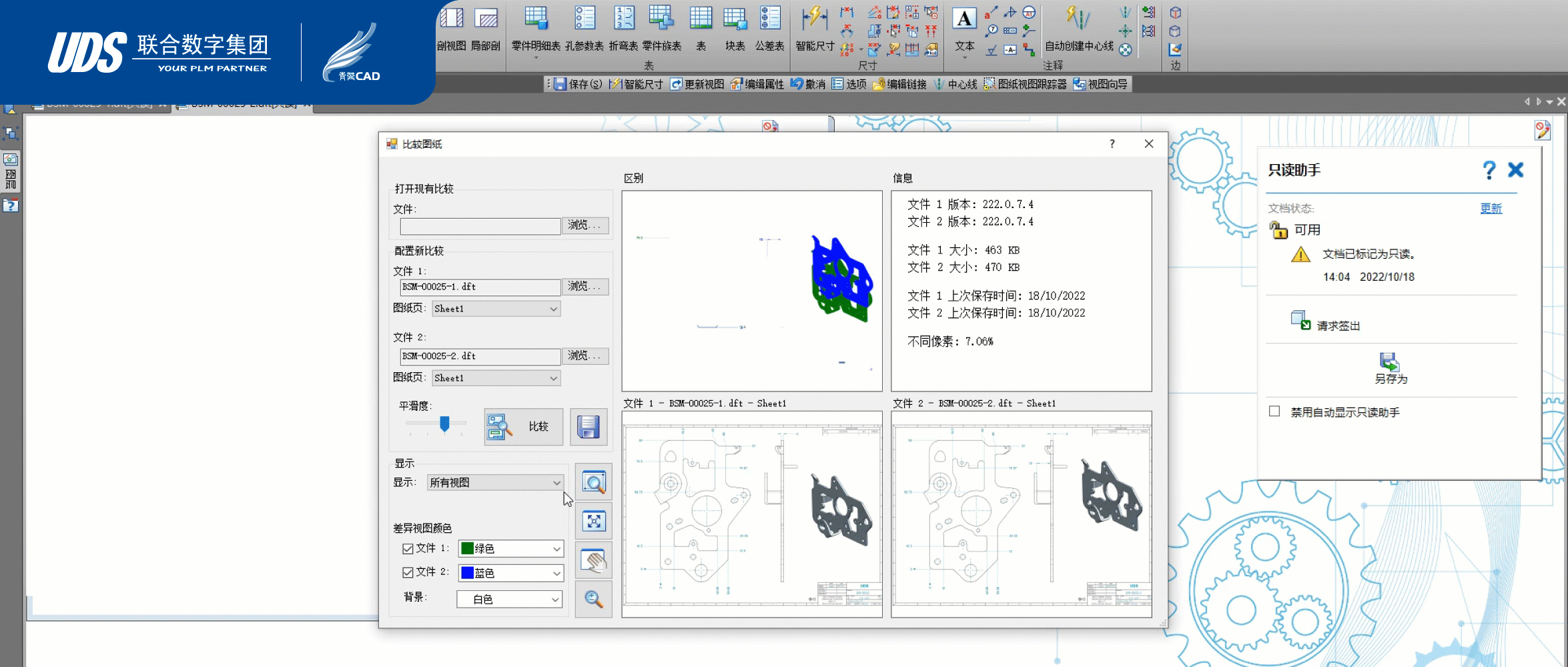Screen dimensions: 1568x667
Task: Enable 禁用自动显示只读助手 checkbox
Action: [1274, 412]
